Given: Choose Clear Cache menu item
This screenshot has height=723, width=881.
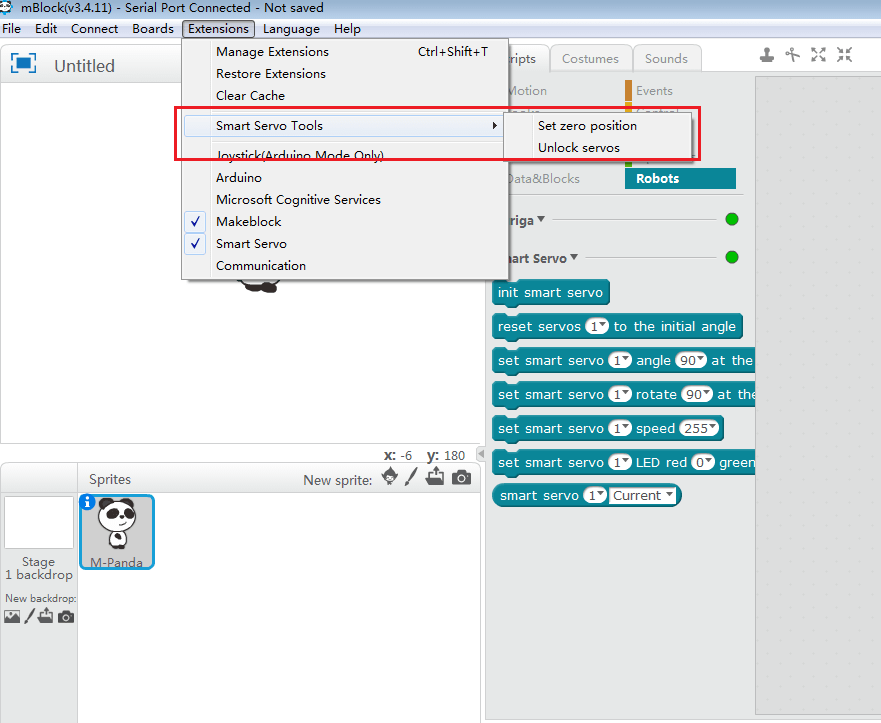Looking at the screenshot, I should pyautogui.click(x=345, y=96).
